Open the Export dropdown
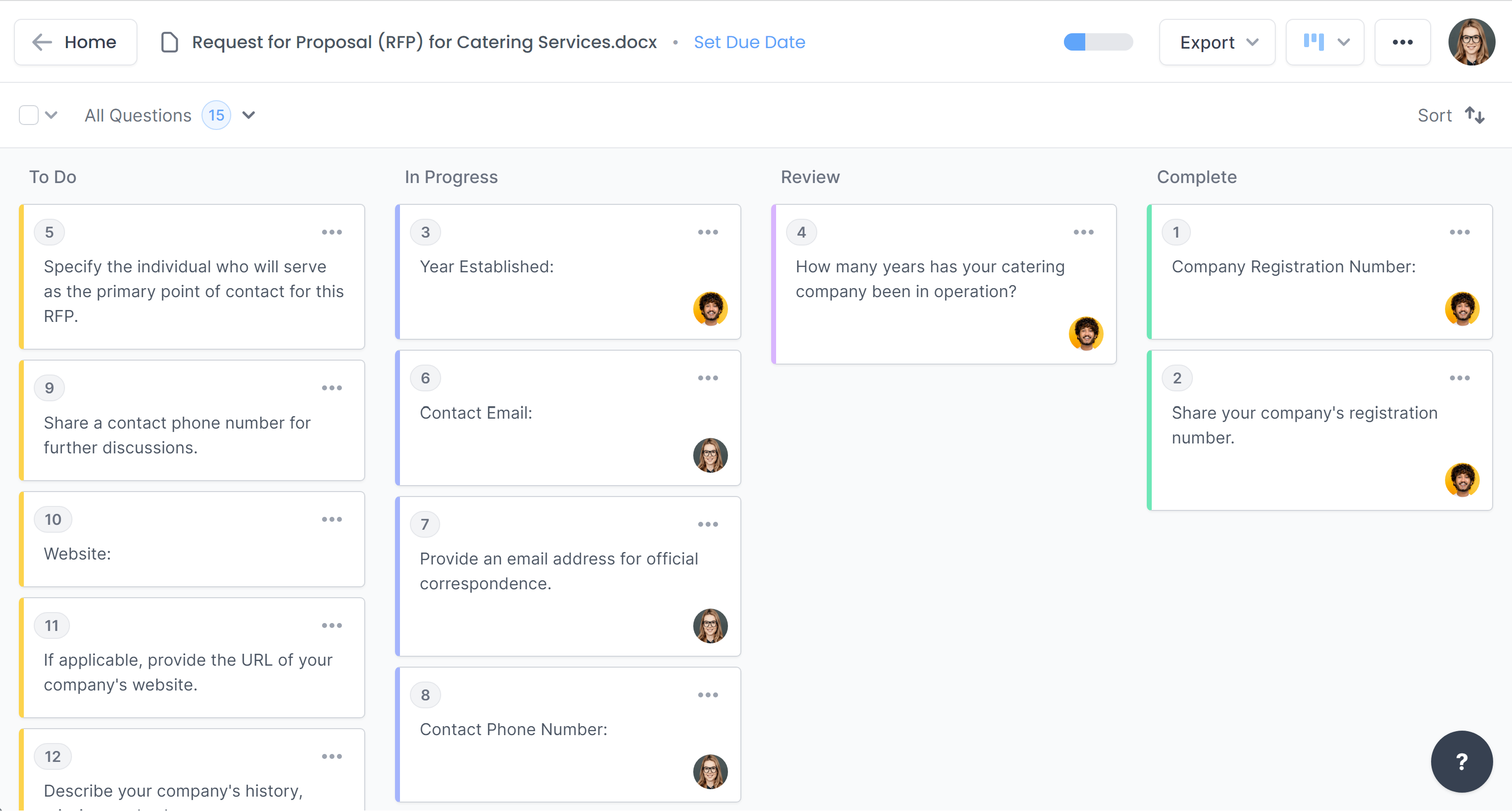The height and width of the screenshot is (811, 1512). click(x=1217, y=42)
